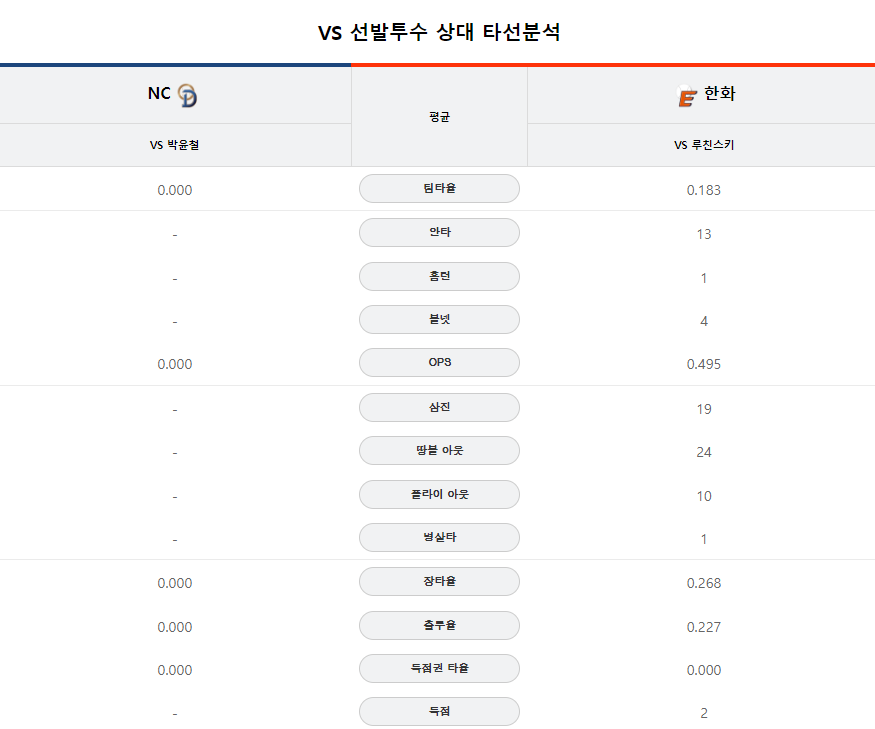The image size is (875, 729).
Task: Select the 득점권 타율 button
Action: pyautogui.click(x=439, y=669)
